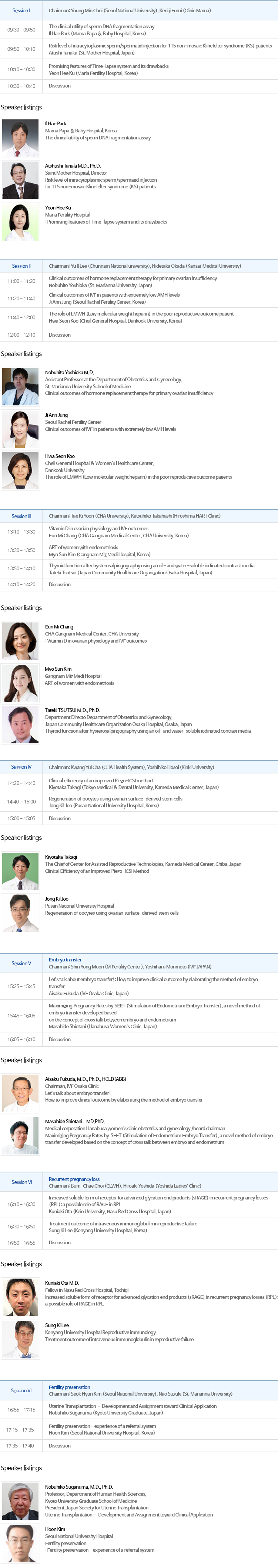Viewport: 278px width, 1568px height.
Task: Select the Session I label
Action: 21,10
